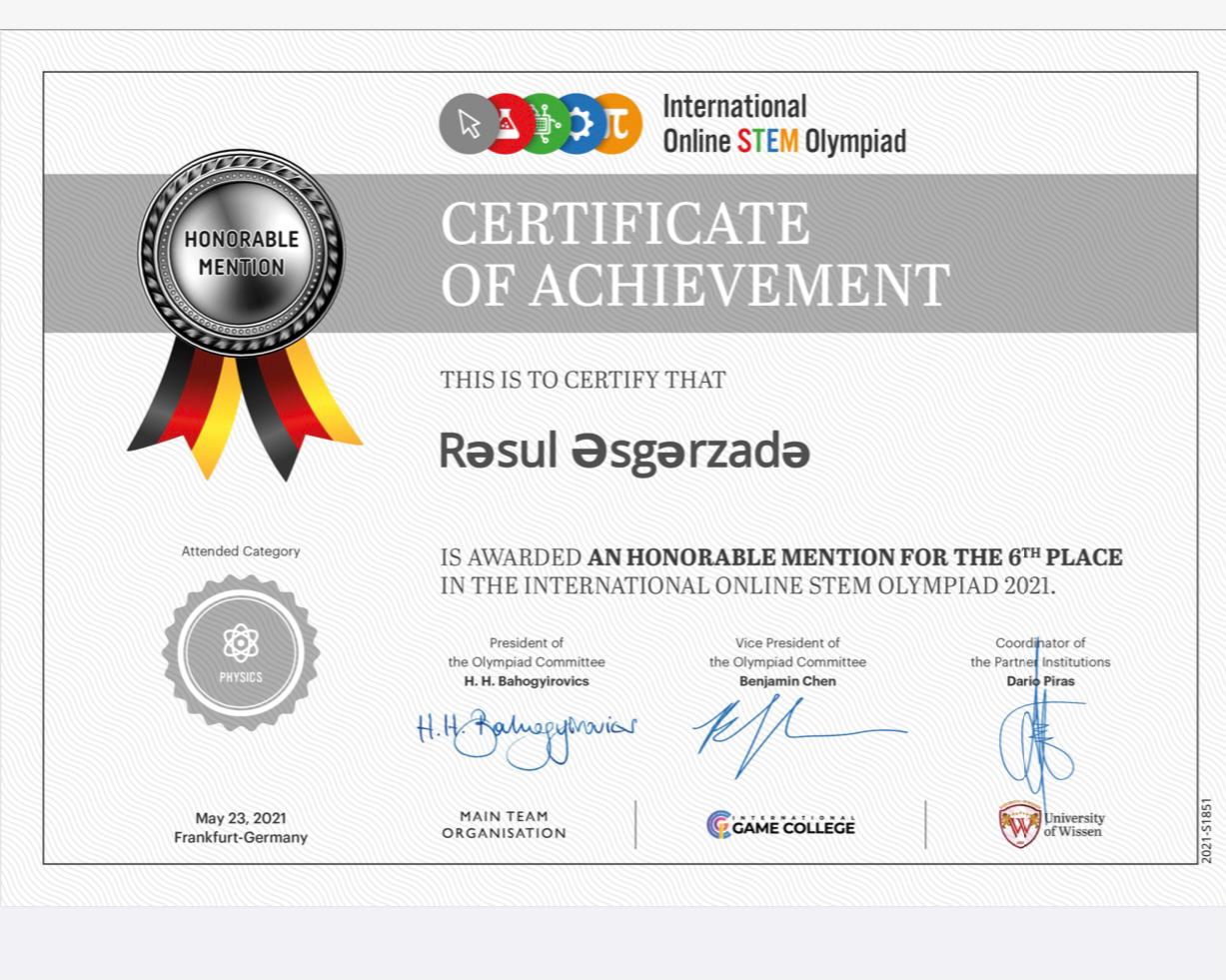Viewport: 1226px width, 980px height.
Task: Click the date 'May 23, 2021'
Action: [241, 818]
